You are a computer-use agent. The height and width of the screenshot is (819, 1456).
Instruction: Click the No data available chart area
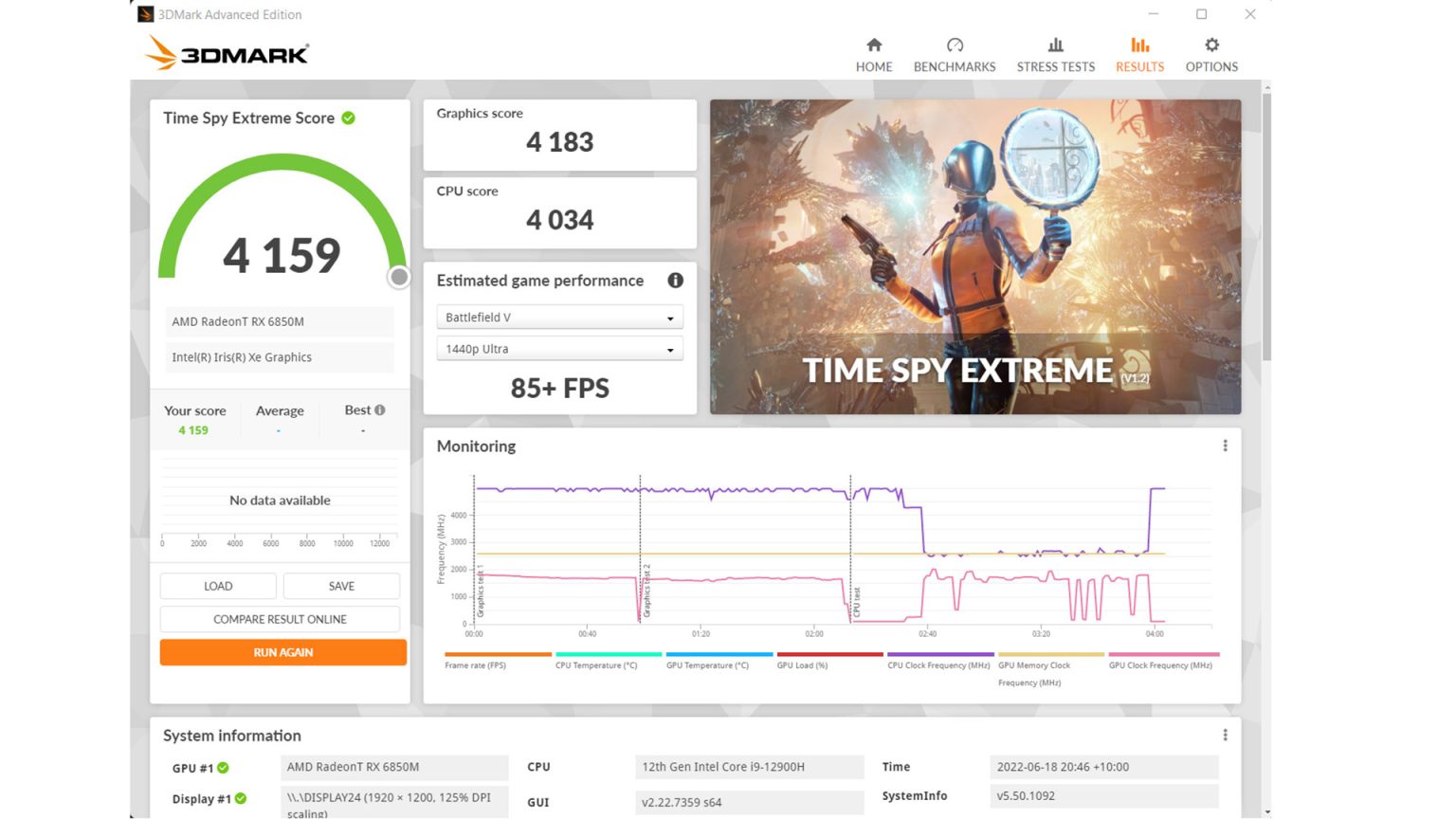(280, 500)
